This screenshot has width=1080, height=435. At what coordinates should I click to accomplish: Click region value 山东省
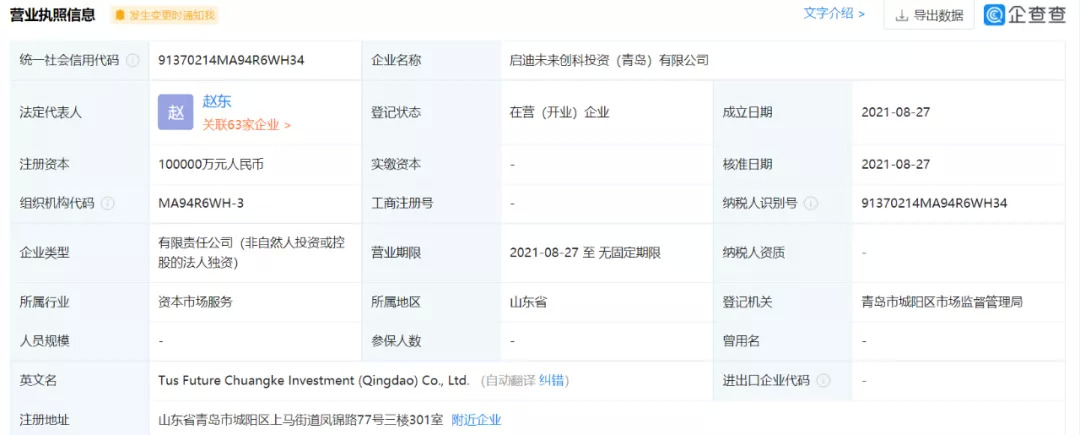click(528, 301)
